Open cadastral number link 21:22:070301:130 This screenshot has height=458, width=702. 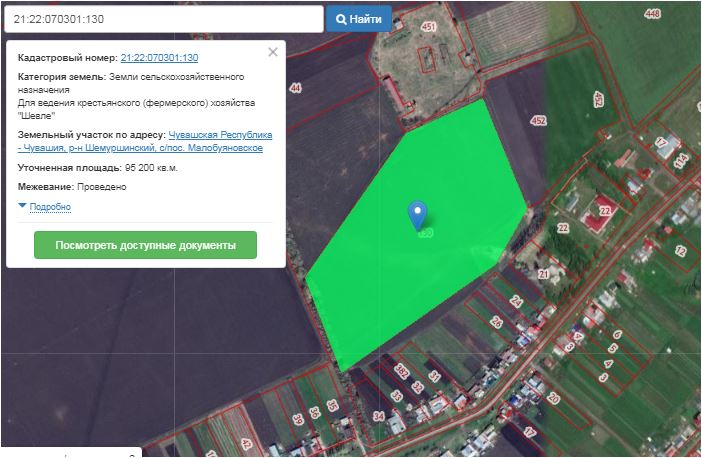click(159, 58)
